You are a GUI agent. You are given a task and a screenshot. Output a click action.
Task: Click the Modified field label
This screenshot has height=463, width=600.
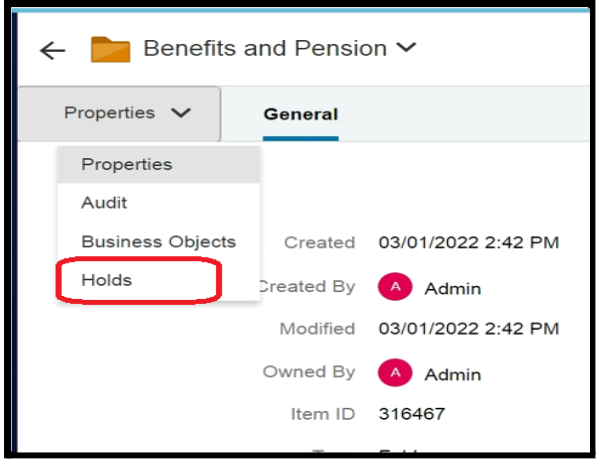[316, 329]
